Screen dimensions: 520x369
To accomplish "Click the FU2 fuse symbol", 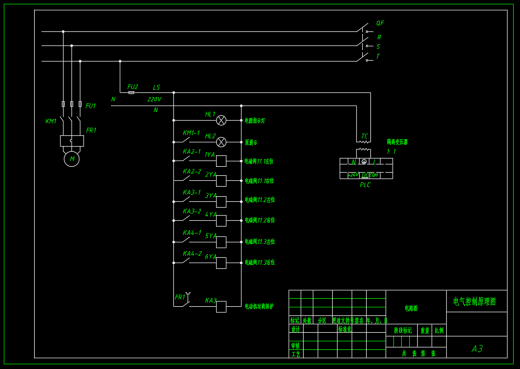I will click(x=131, y=93).
